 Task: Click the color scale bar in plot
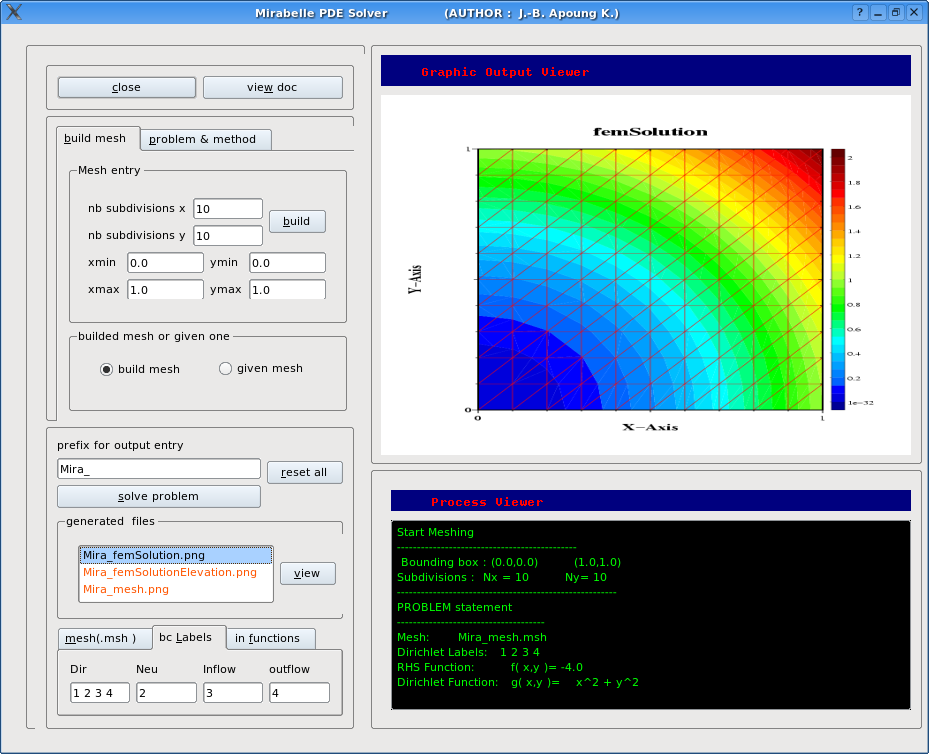pos(838,279)
